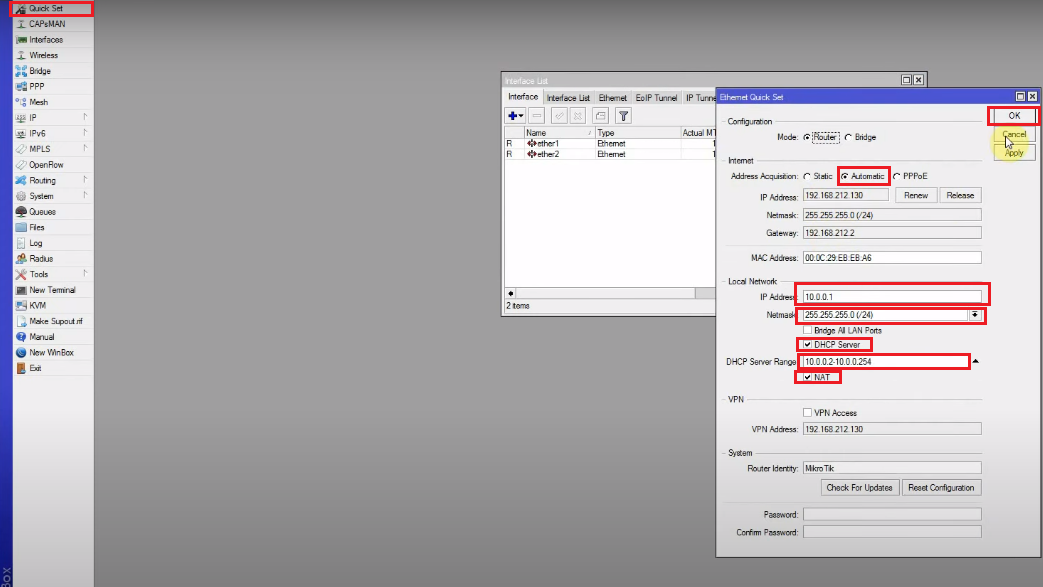Click Reset Configuration button

click(941, 488)
